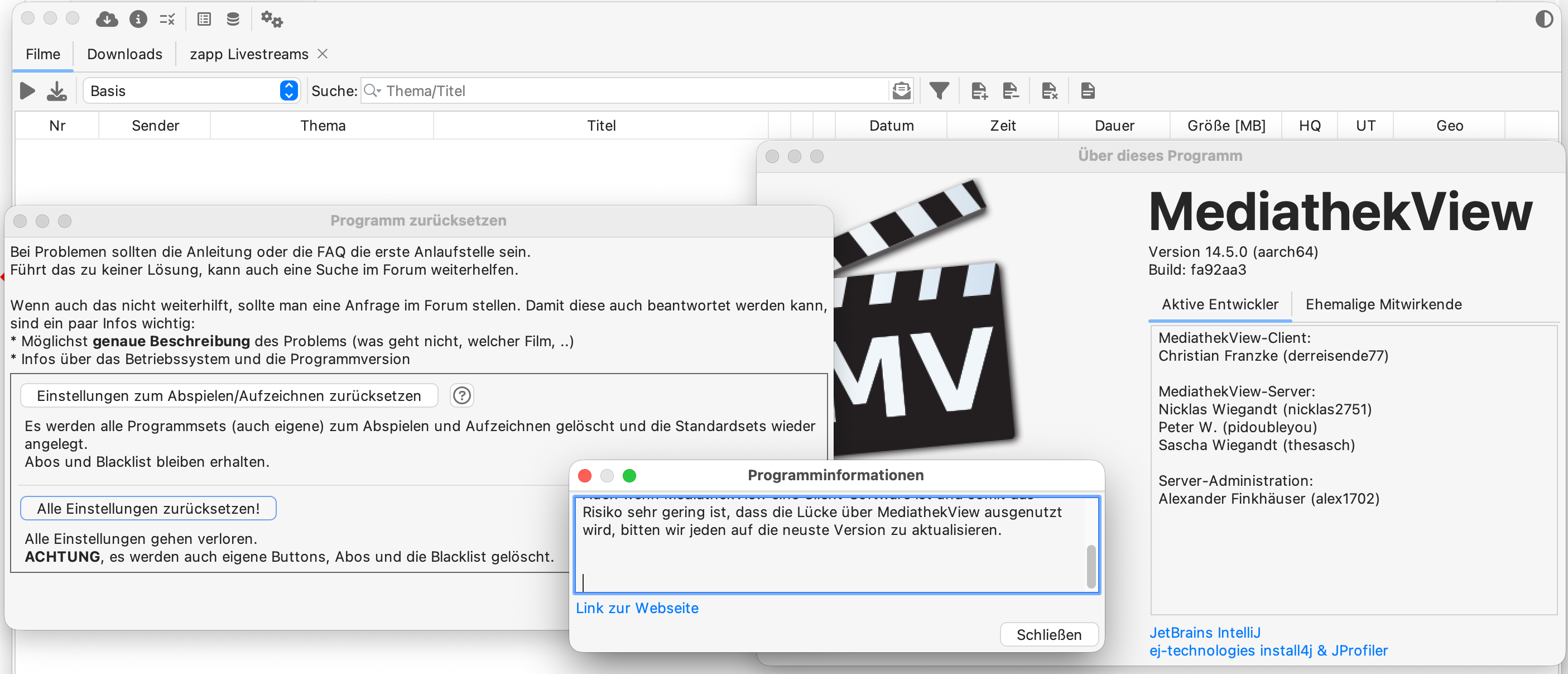Click the database stack icon
Image resolution: width=1568 pixels, height=674 pixels.
[x=233, y=20]
